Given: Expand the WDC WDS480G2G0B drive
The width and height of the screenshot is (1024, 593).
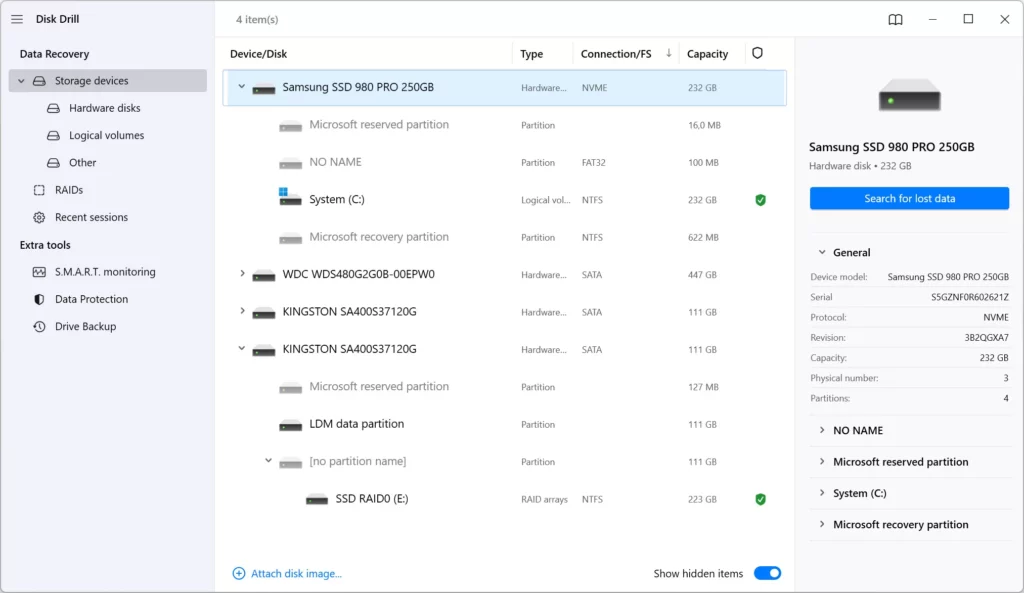Looking at the screenshot, I should click(241, 274).
